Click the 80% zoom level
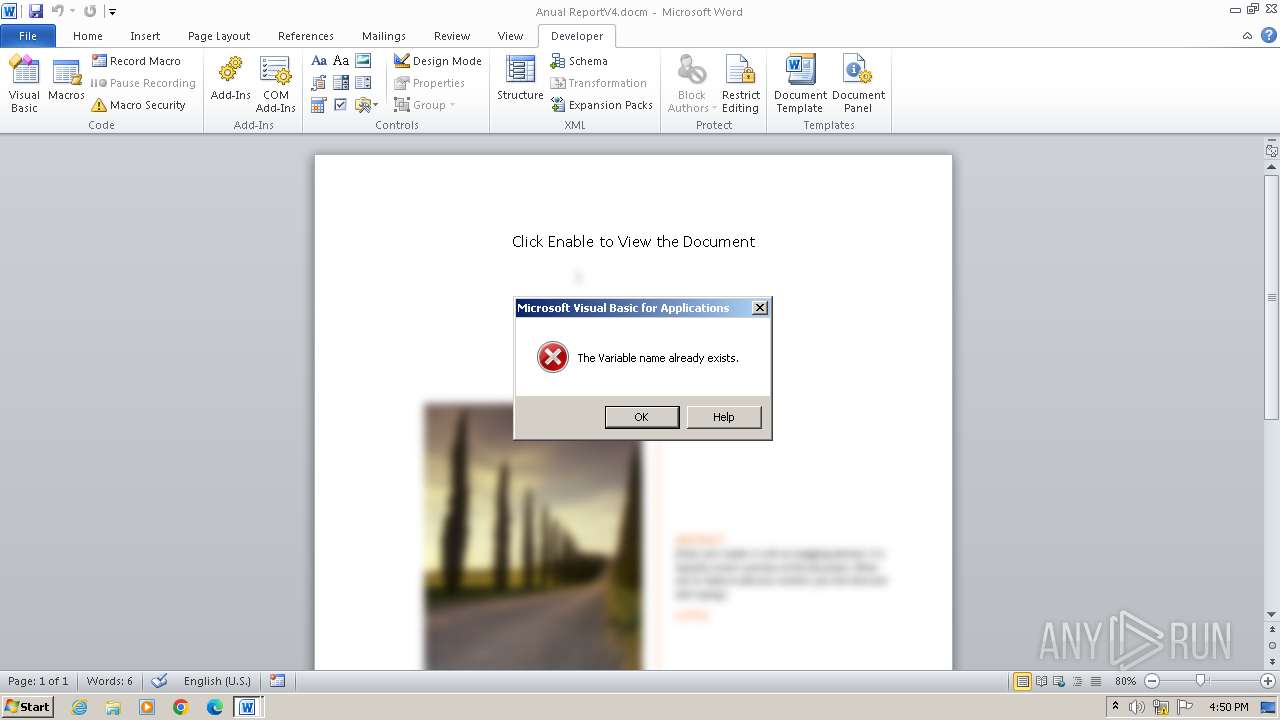This screenshot has width=1280, height=720. (x=1125, y=681)
